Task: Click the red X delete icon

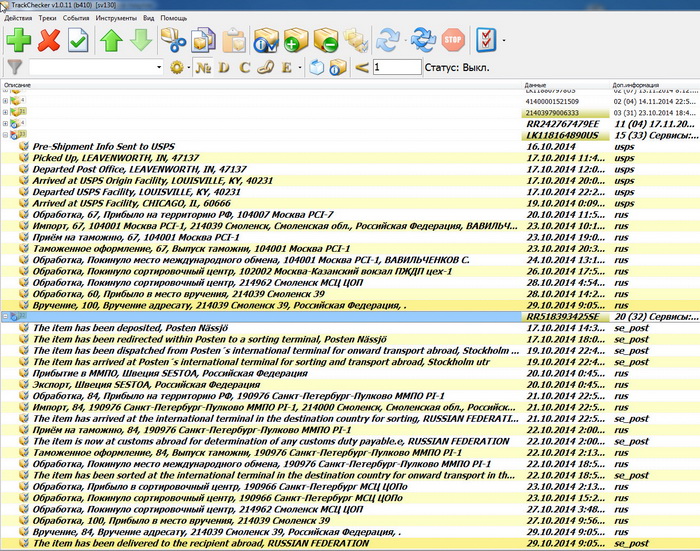Action: point(49,40)
